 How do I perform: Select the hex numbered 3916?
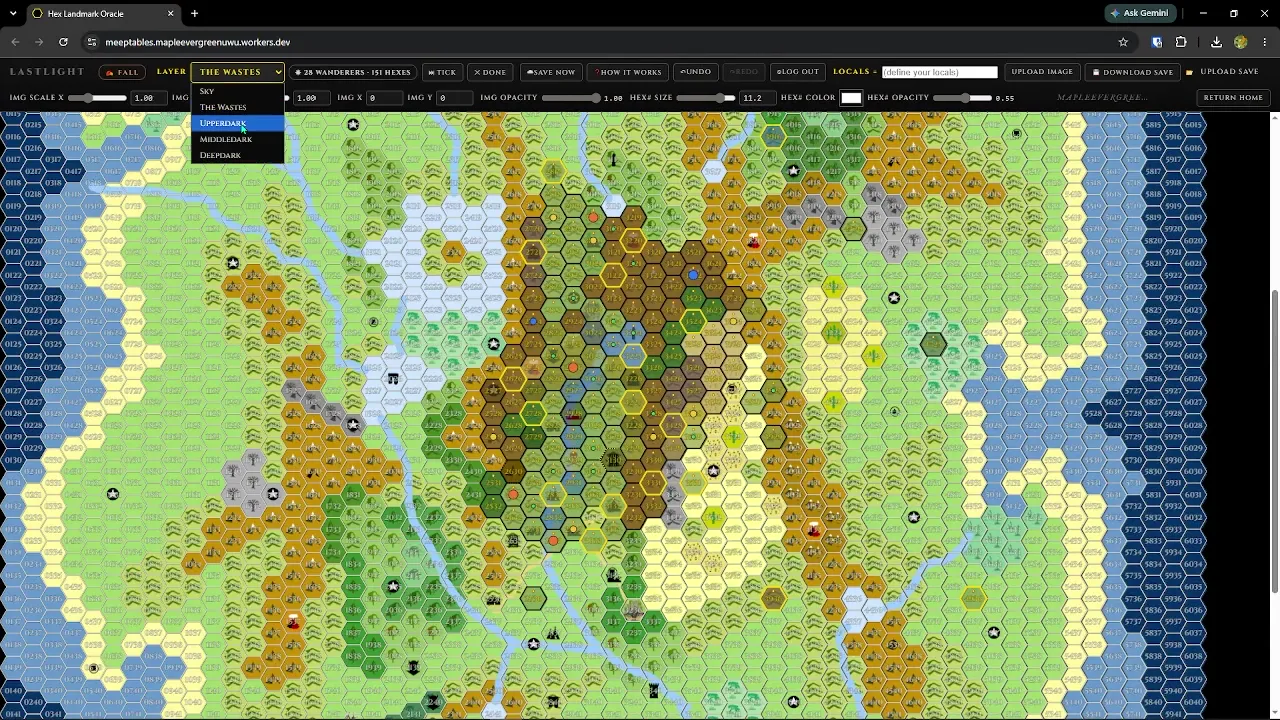tap(773, 137)
